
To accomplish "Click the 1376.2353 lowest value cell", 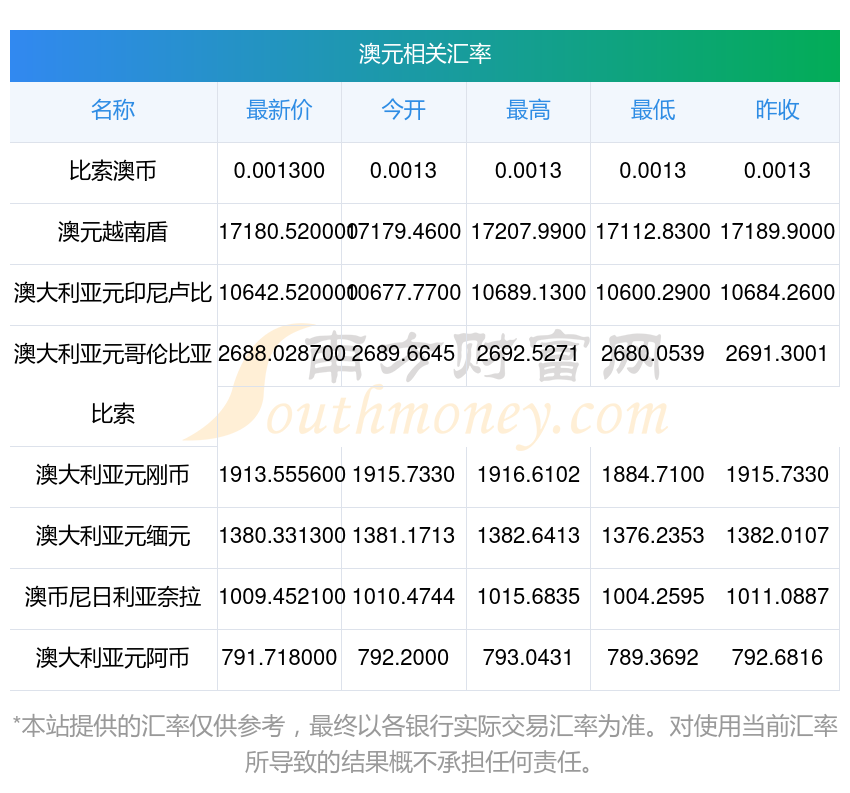I will coord(653,536).
